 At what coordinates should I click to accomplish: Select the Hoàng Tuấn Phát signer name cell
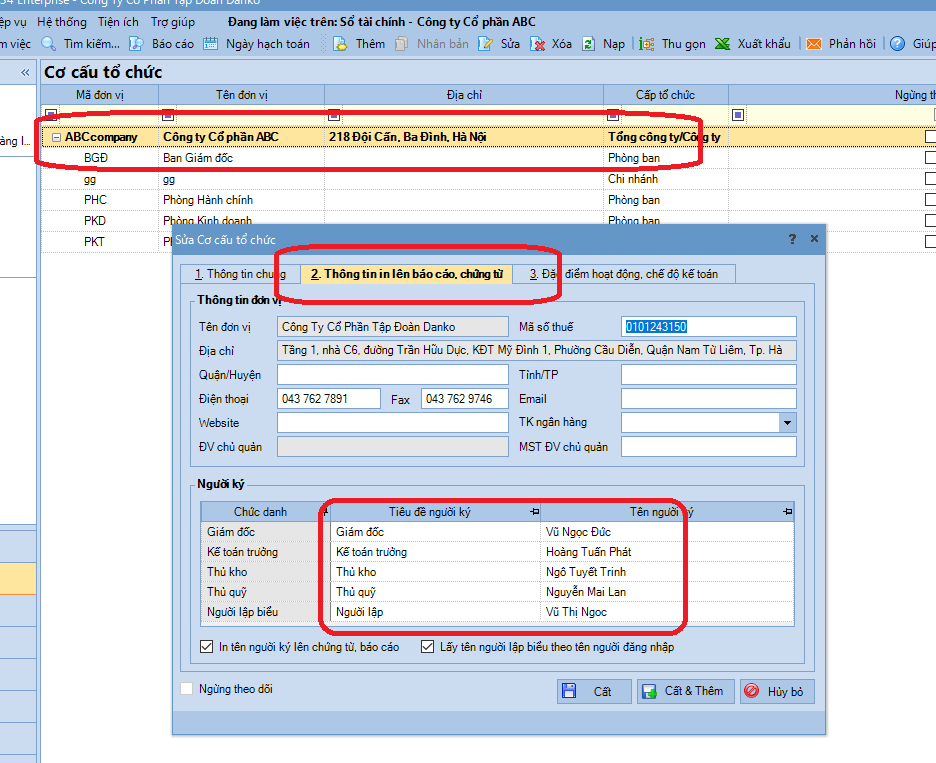(667, 552)
